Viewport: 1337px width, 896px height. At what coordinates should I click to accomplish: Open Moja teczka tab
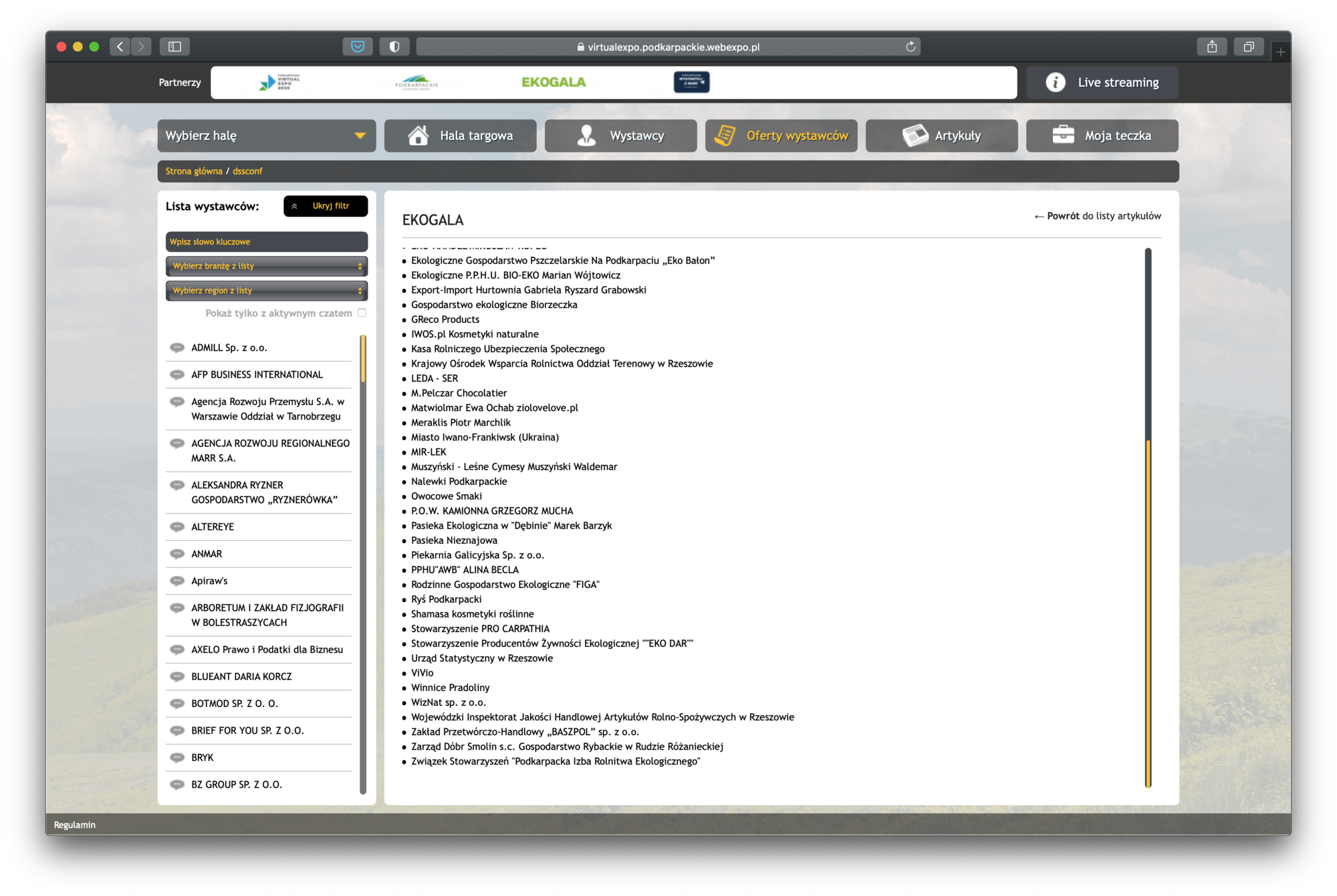pos(1102,136)
